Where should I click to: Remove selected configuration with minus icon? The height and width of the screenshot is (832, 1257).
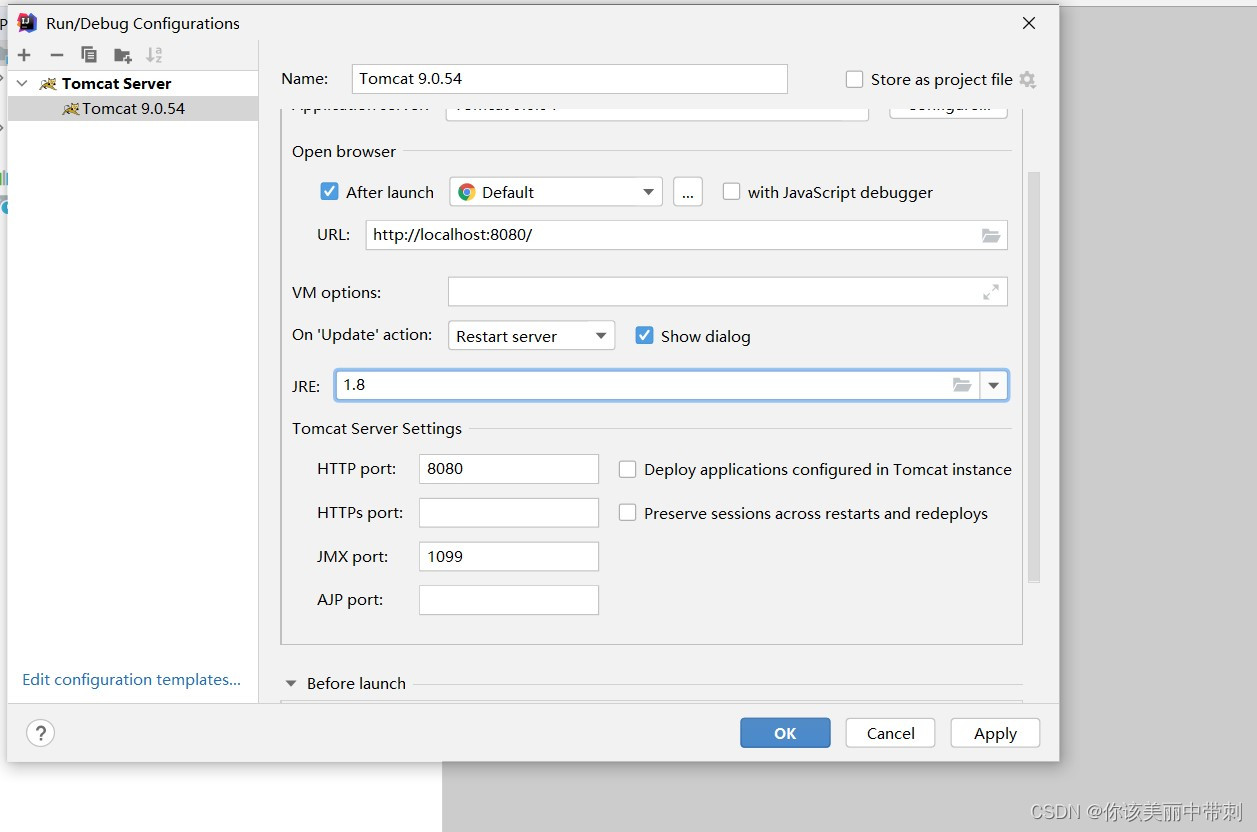[x=57, y=55]
